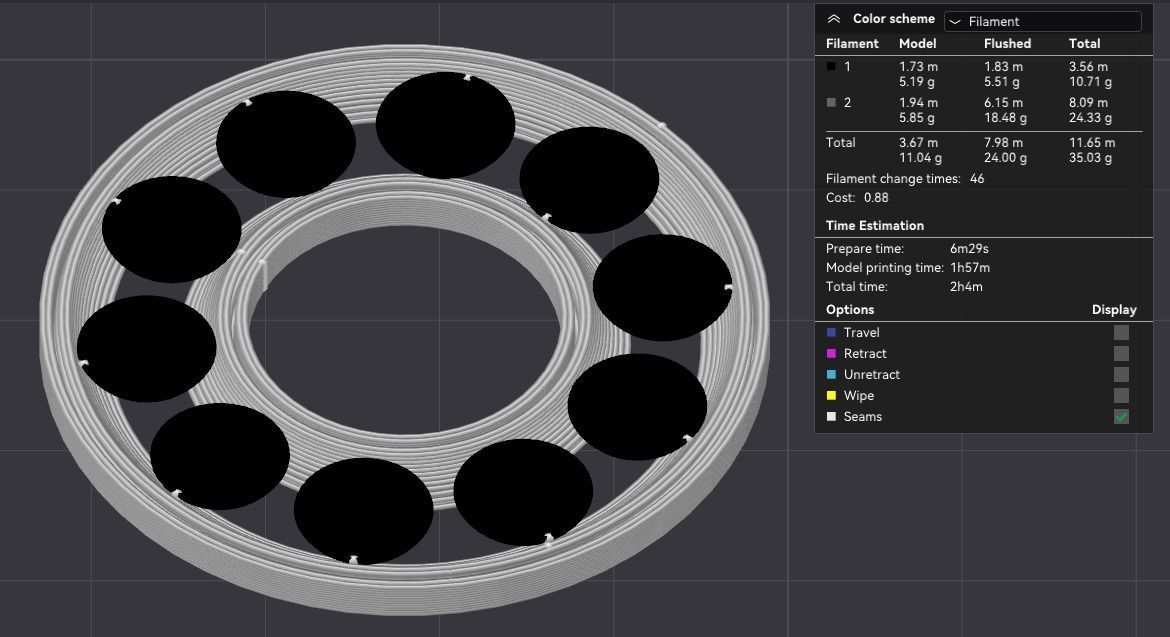Click the Display column heading
Screen dimensions: 1170x637
pyautogui.click(x=1114, y=310)
